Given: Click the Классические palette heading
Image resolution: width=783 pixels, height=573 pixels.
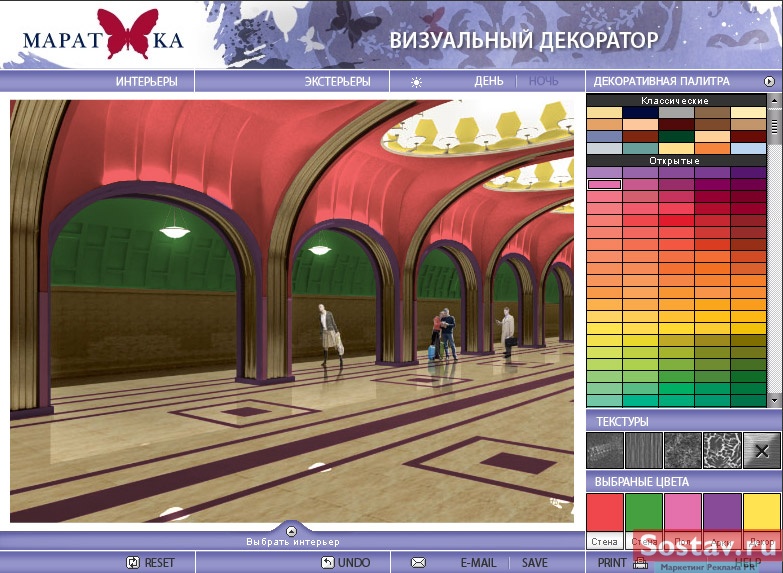Looking at the screenshot, I should (675, 100).
